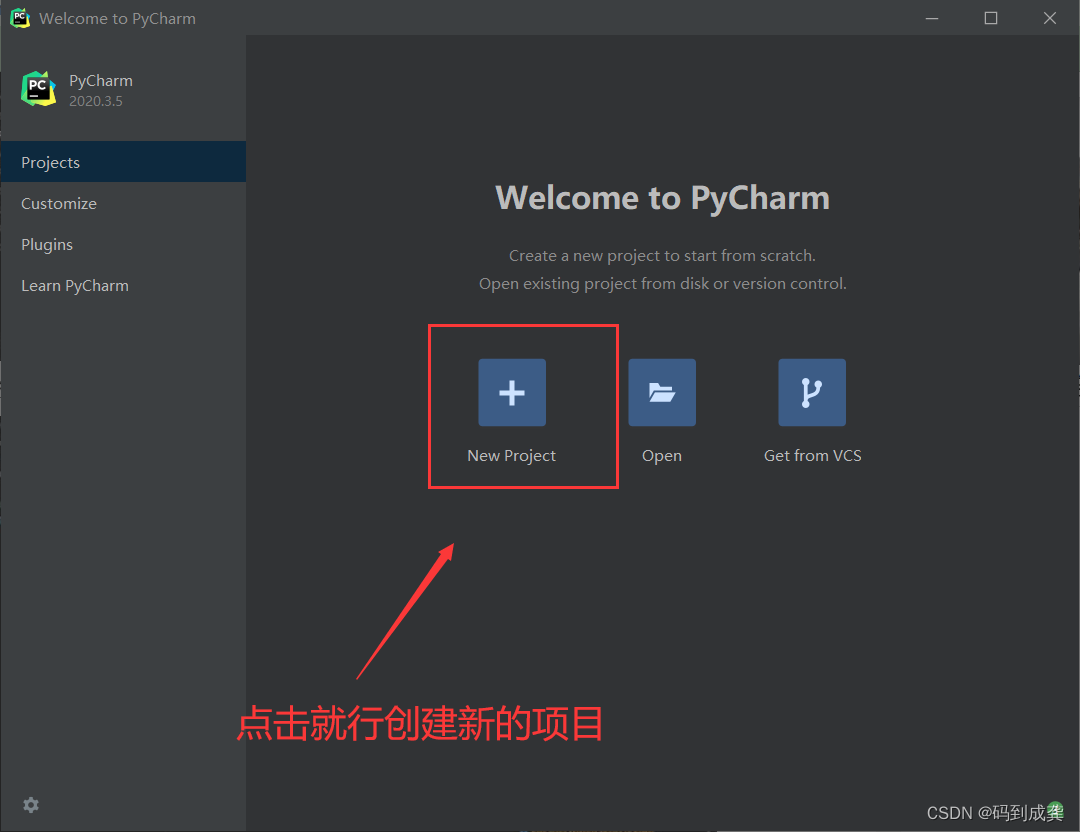Click the PyCharm icon in the title bar

tap(19, 17)
